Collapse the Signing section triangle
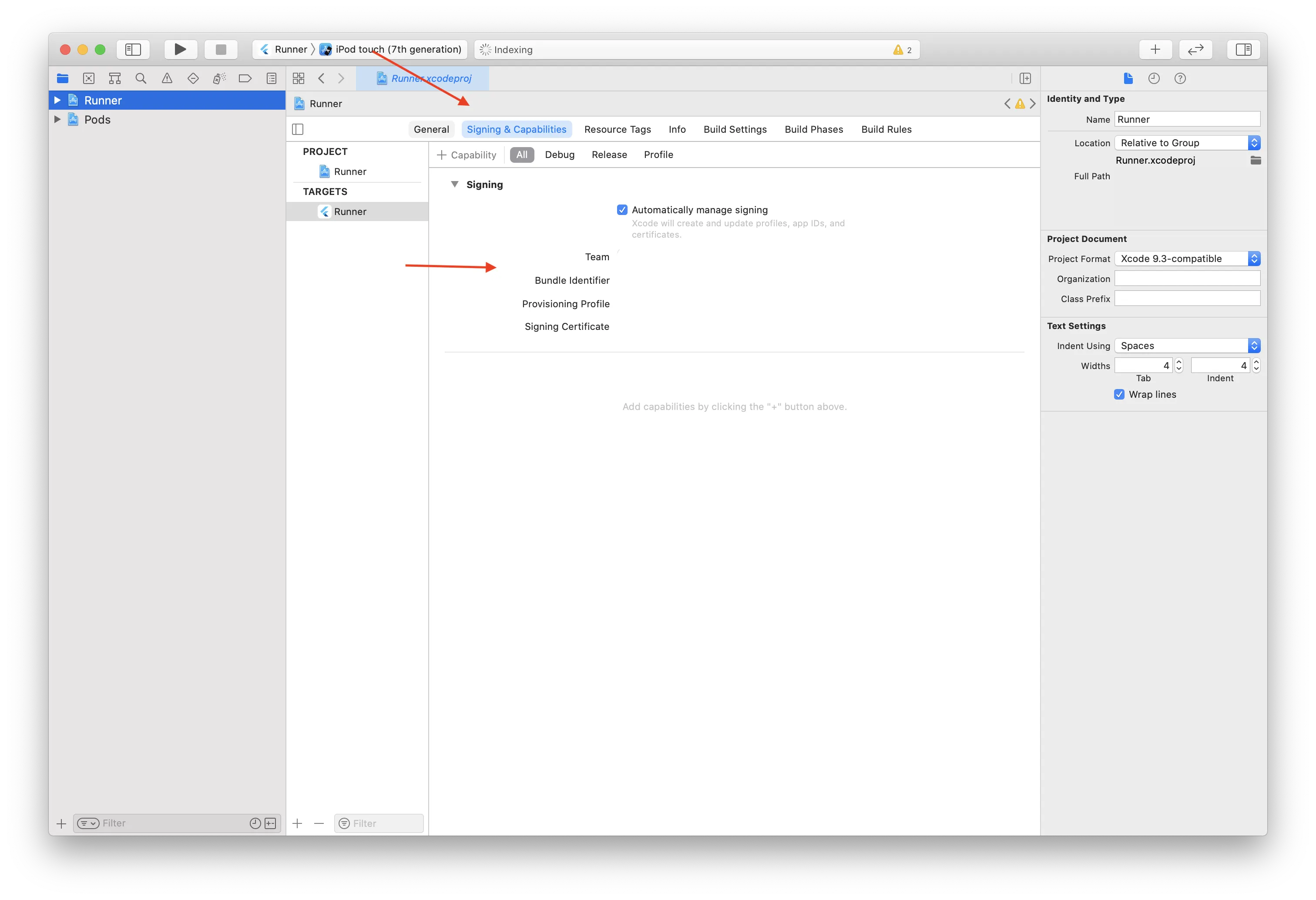This screenshot has height=900, width=1316. (454, 184)
